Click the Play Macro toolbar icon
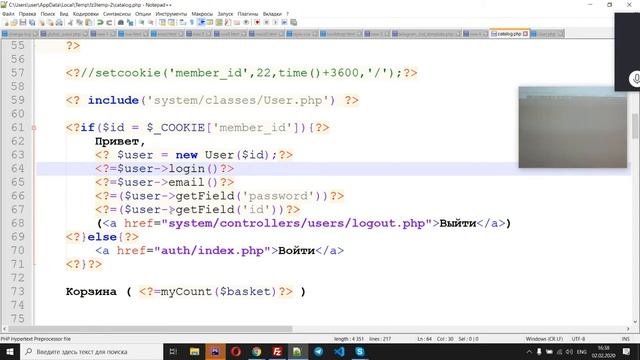 click(x=275, y=22)
